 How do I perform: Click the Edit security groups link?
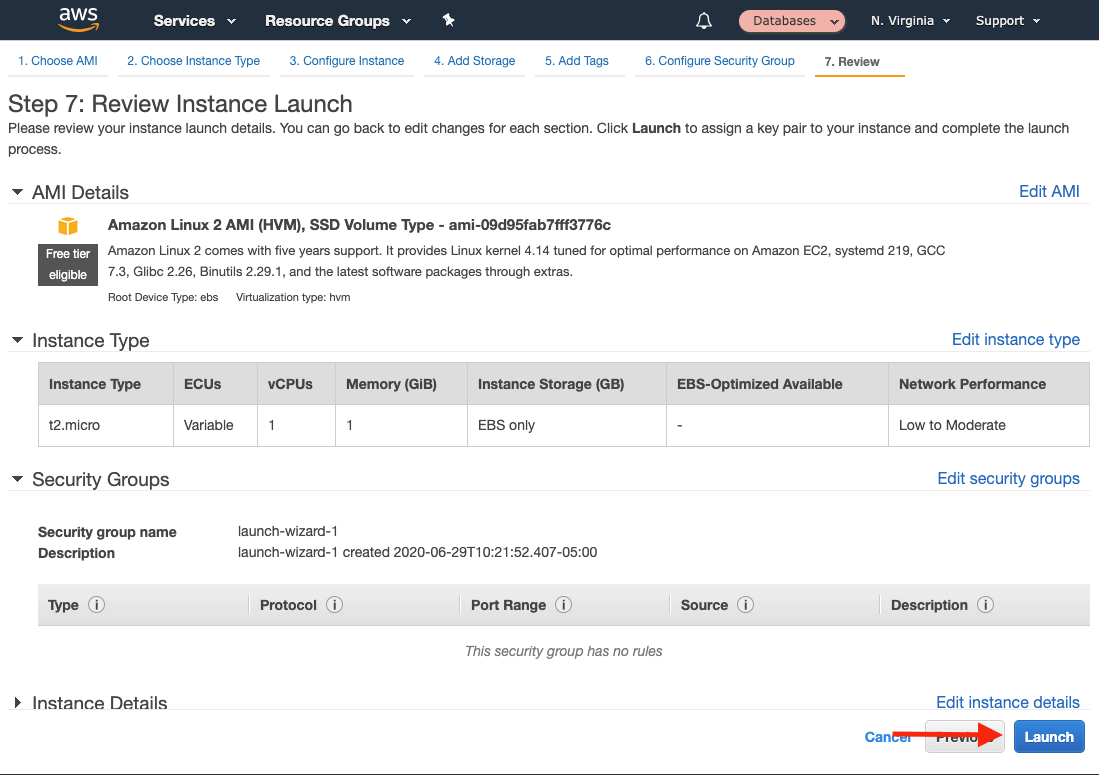pos(1008,478)
